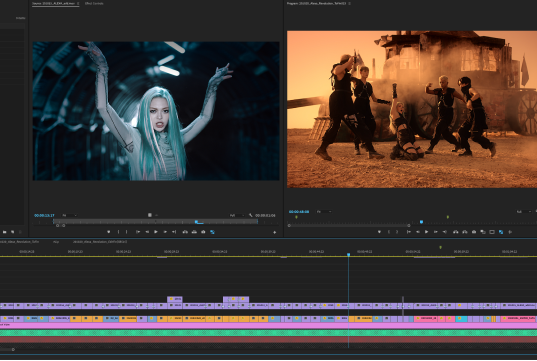Viewport: 537px width, 361px height.
Task: Click Program Monitor overlapping-rectangles icon left of Safe Margins
Action: pyautogui.click(x=483, y=232)
